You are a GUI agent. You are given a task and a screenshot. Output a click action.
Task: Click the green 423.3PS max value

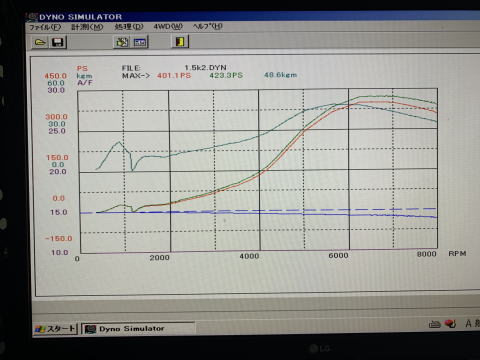pyautogui.click(x=226, y=75)
